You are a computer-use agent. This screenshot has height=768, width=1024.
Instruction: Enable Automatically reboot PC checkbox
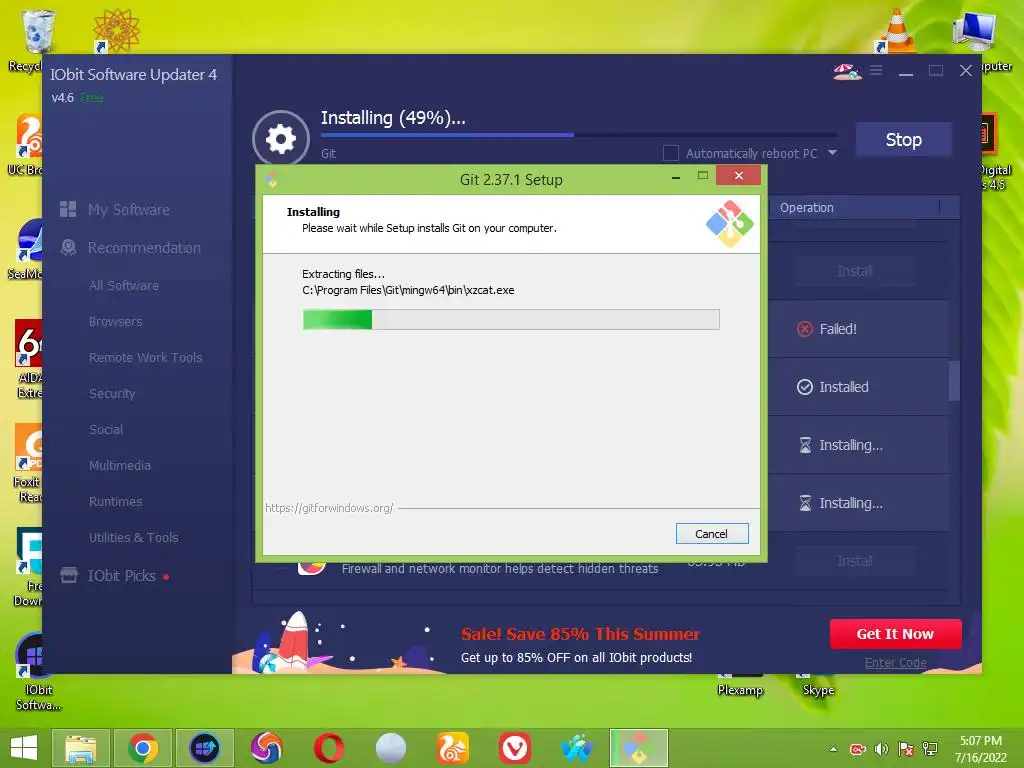pyautogui.click(x=671, y=153)
